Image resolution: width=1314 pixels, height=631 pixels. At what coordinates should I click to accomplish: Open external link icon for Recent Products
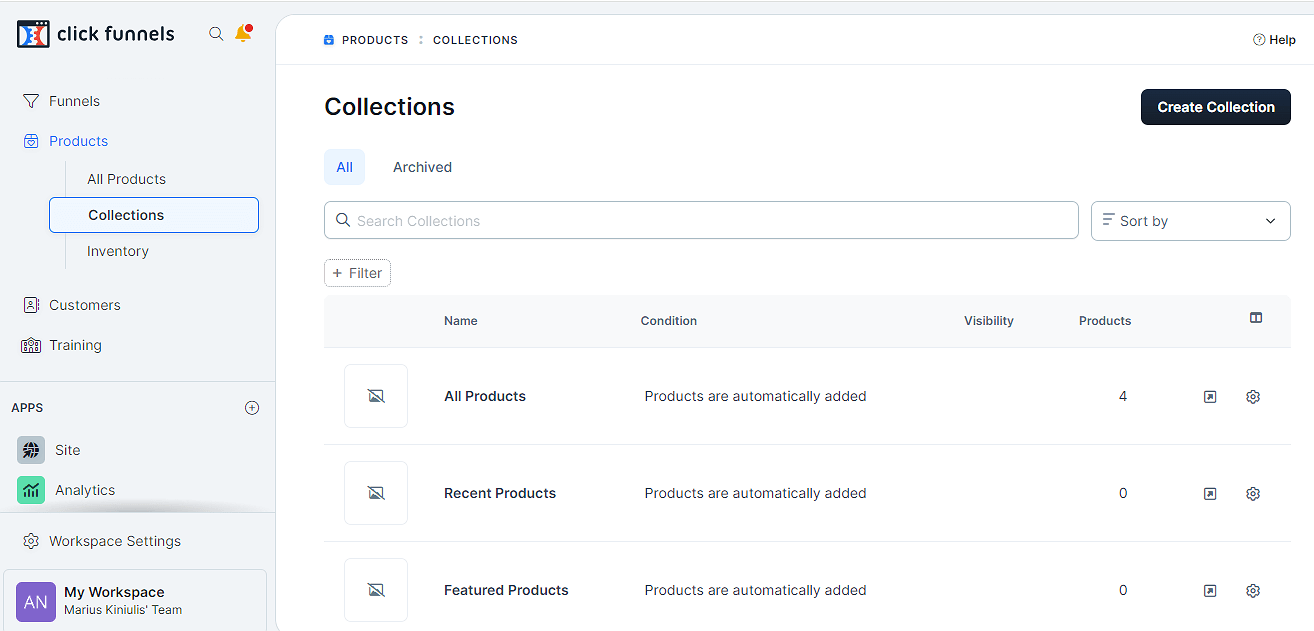click(x=1210, y=494)
